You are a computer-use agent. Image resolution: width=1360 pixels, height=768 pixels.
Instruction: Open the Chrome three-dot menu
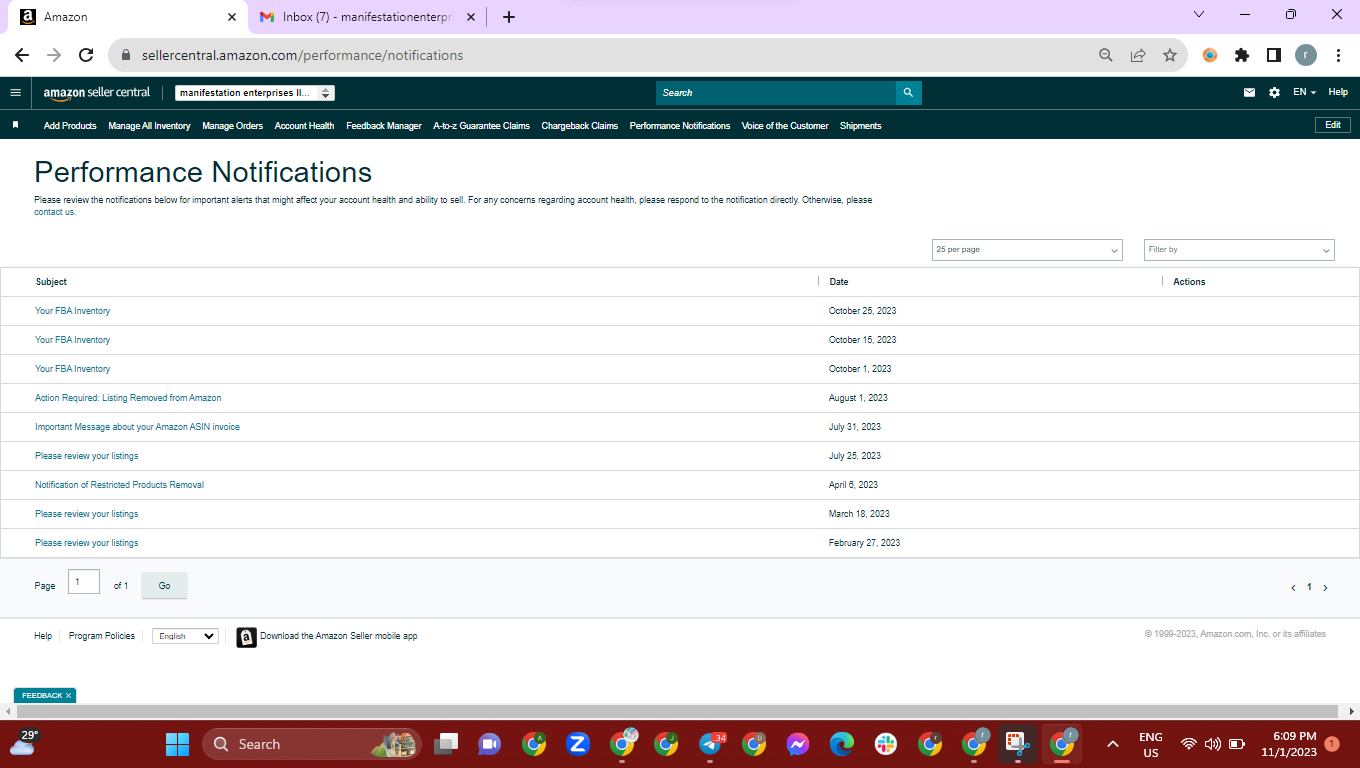pyautogui.click(x=1338, y=56)
